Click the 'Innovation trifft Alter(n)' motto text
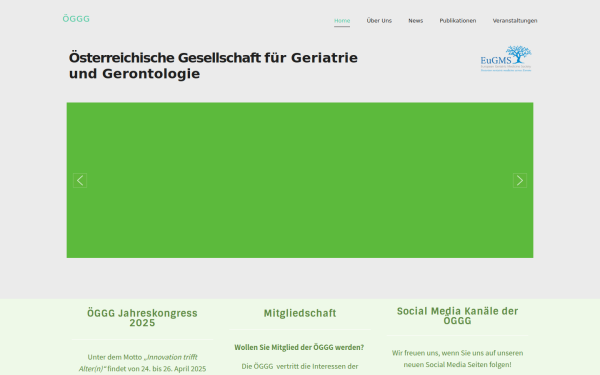This screenshot has width=600, height=375. pyautogui.click(x=138, y=363)
